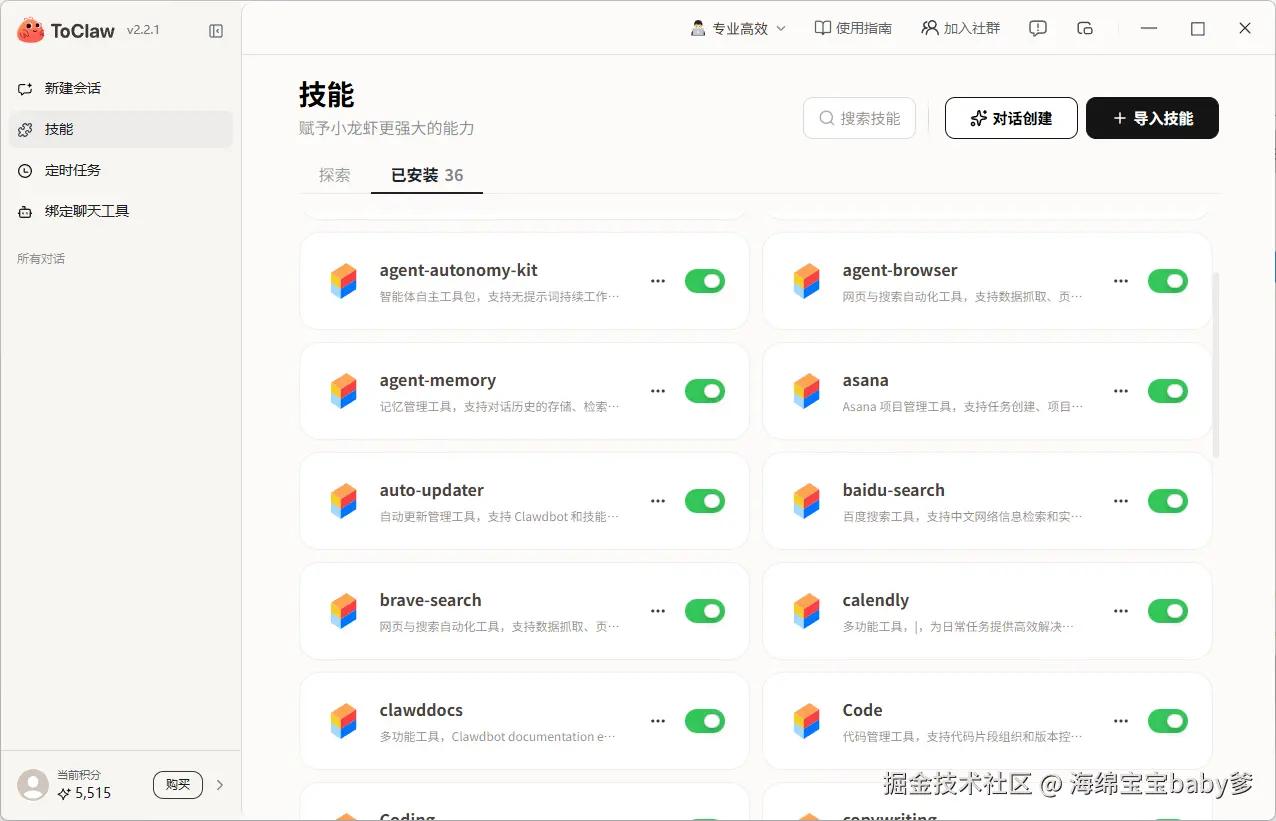The width and height of the screenshot is (1276, 821).
Task: Open more options for auto-updater
Action: [x=658, y=501]
